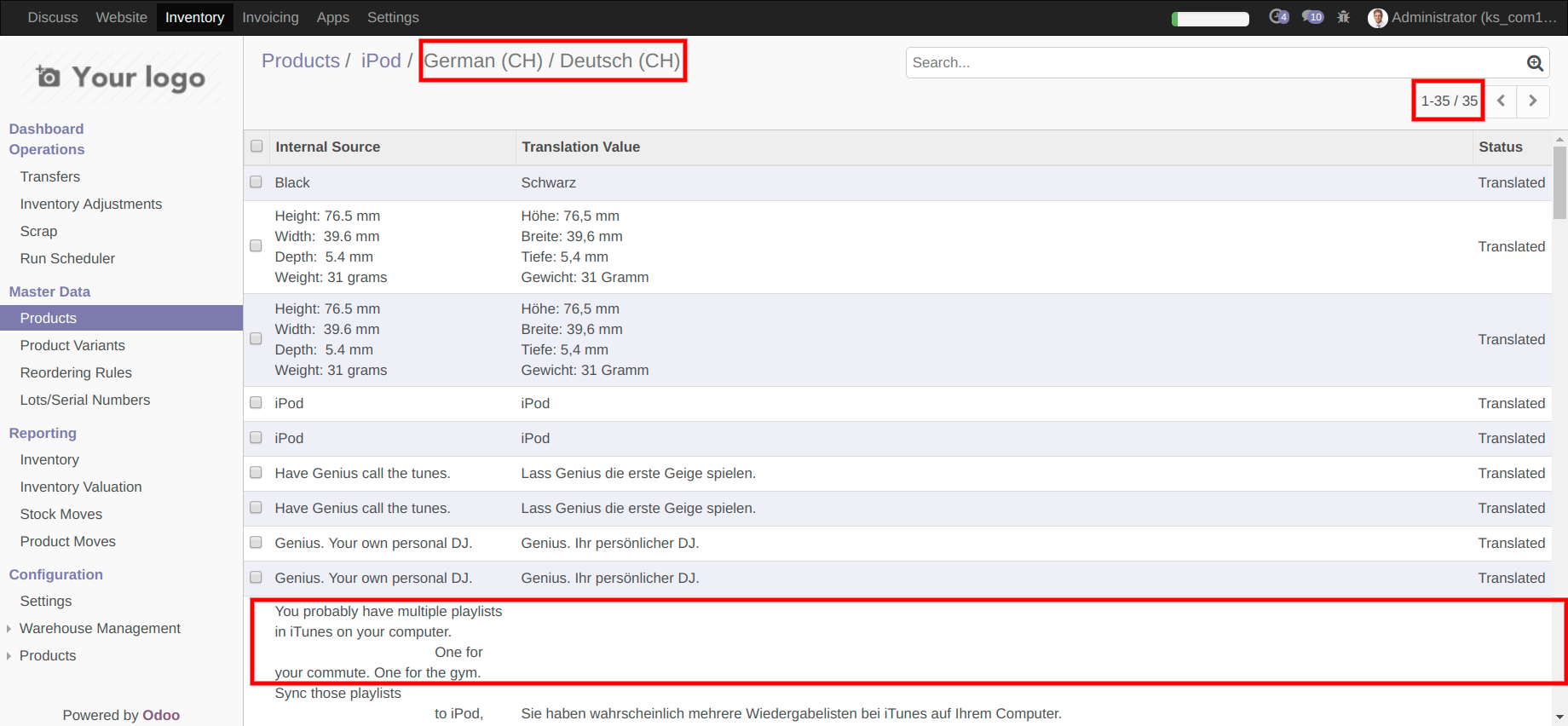Click the 1-35 / 35 pager counter
1568x726 pixels.
pos(1449,101)
